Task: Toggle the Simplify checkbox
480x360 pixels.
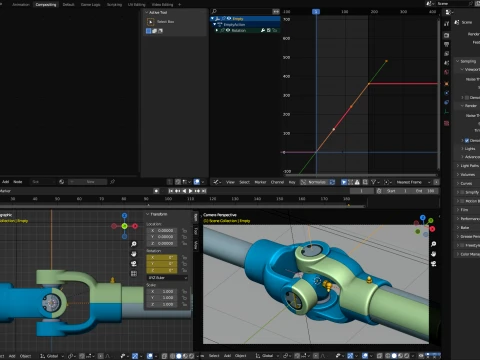Action: pos(462,192)
